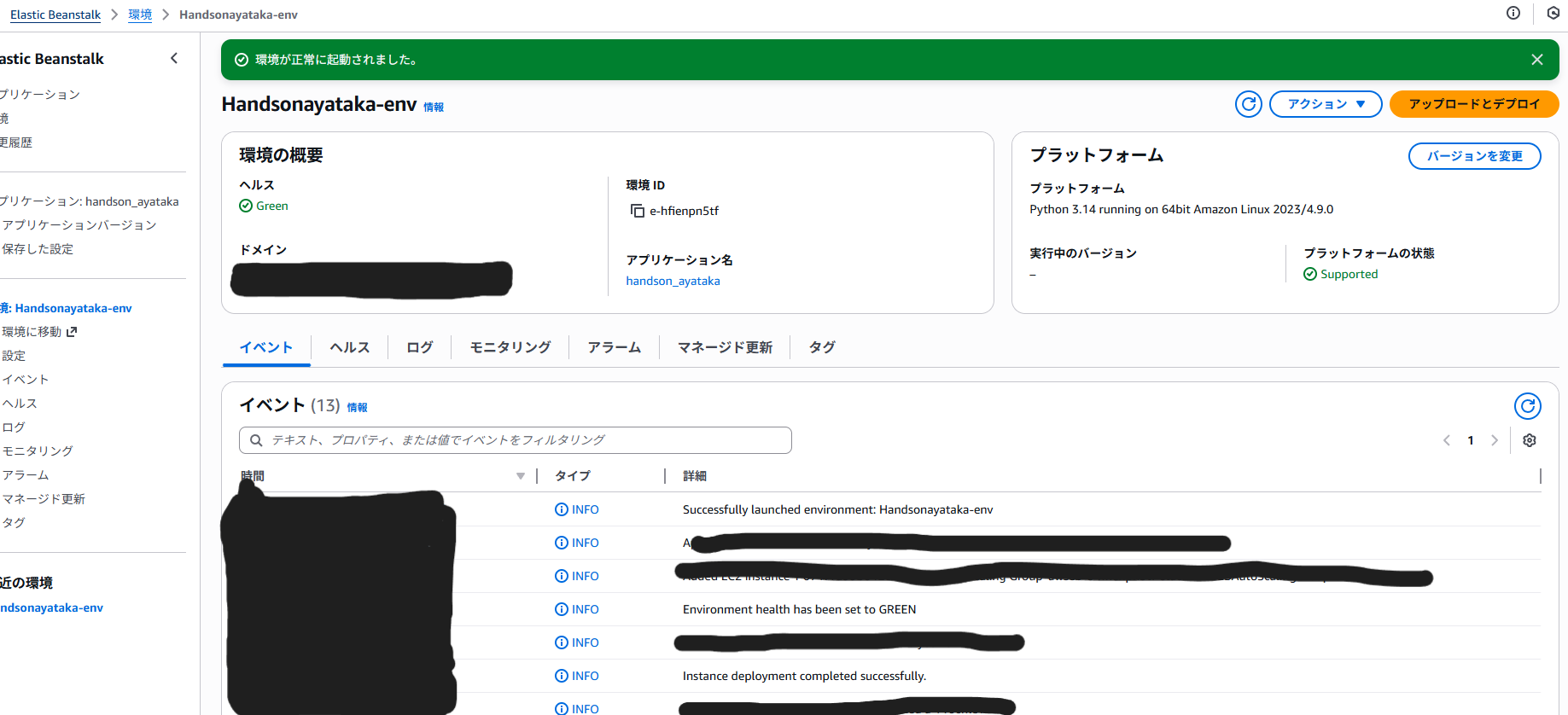
Task: Click the Supported platform status
Action: coord(1340,274)
